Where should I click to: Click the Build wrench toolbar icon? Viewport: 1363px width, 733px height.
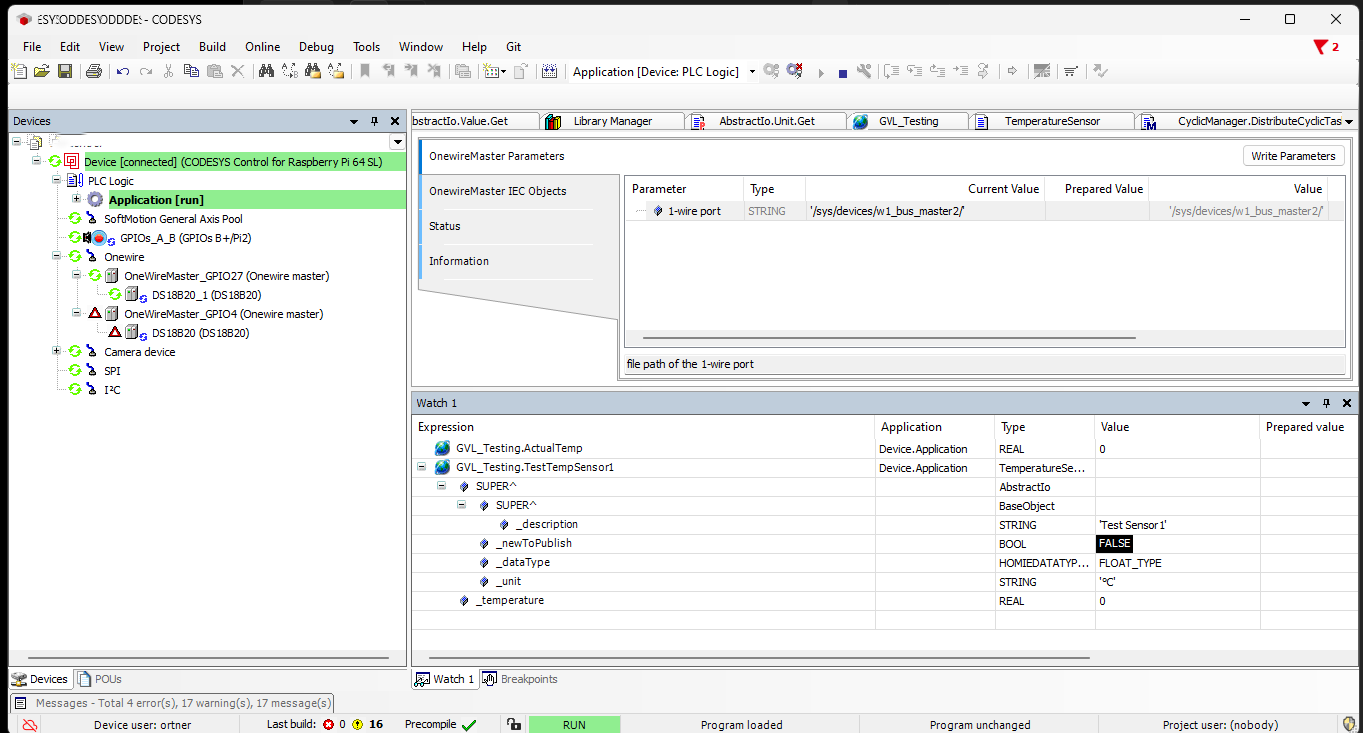(864, 71)
